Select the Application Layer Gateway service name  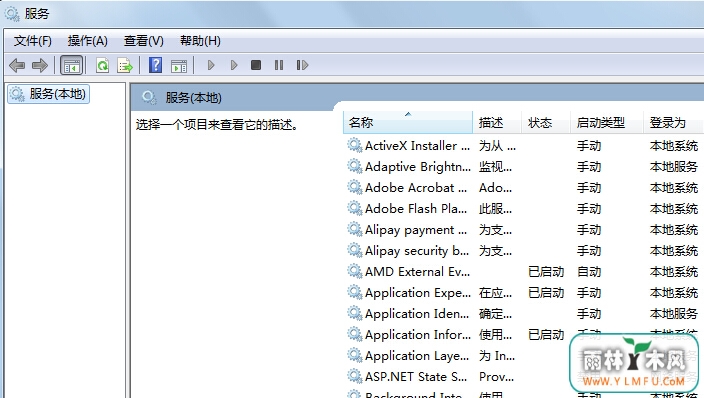pyautogui.click(x=417, y=355)
